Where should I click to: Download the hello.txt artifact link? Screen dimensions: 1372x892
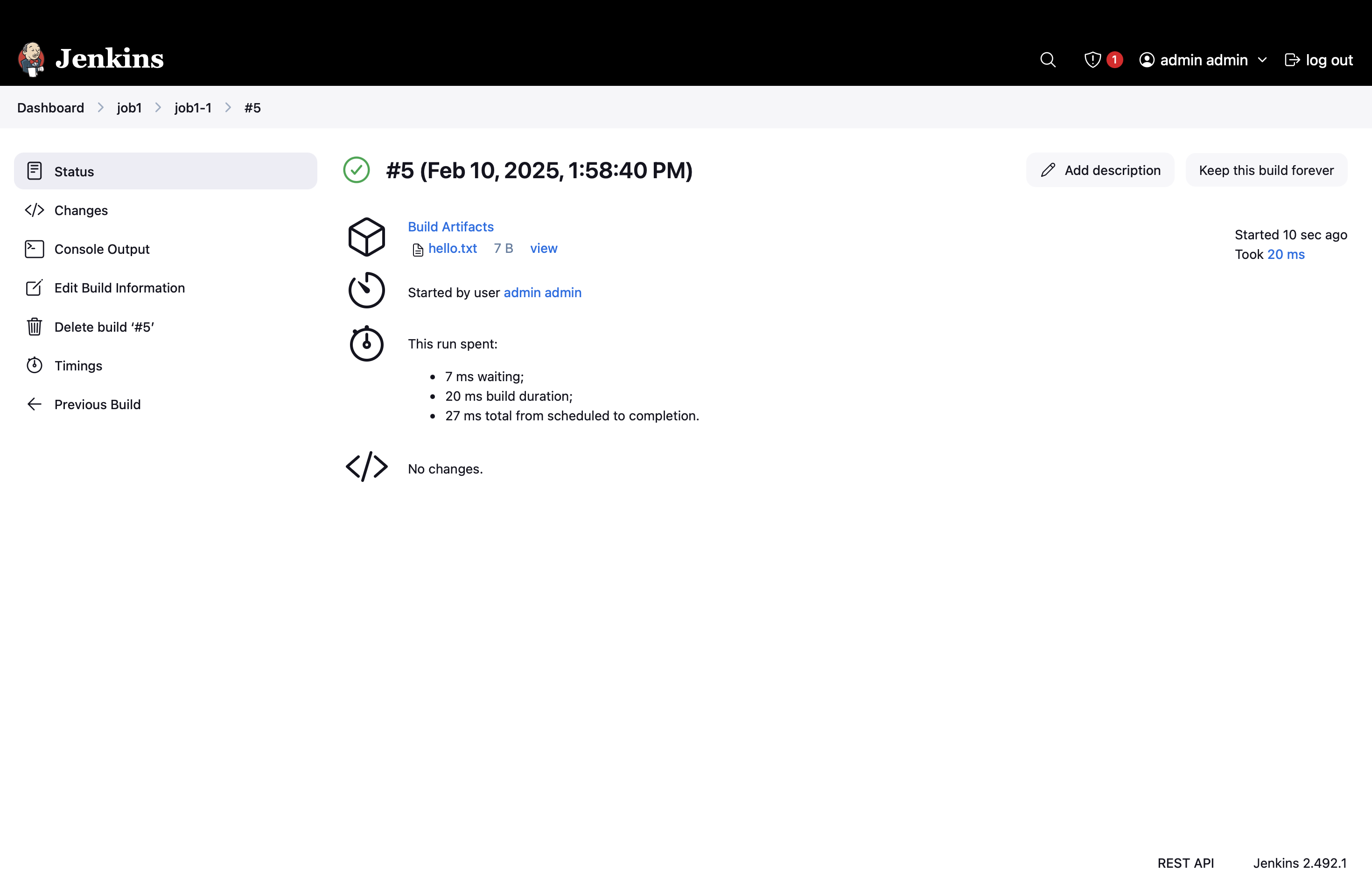pos(453,248)
